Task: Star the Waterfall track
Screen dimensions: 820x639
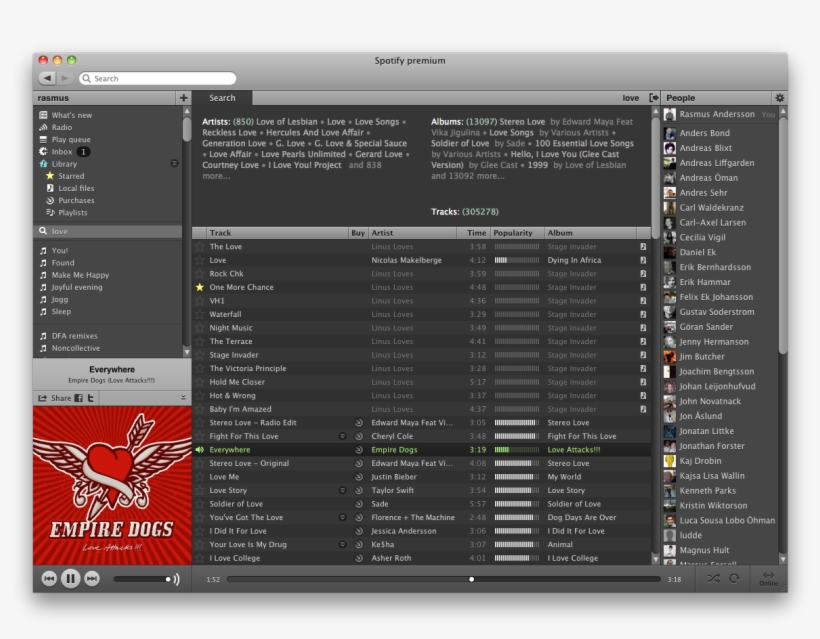Action: coord(199,314)
